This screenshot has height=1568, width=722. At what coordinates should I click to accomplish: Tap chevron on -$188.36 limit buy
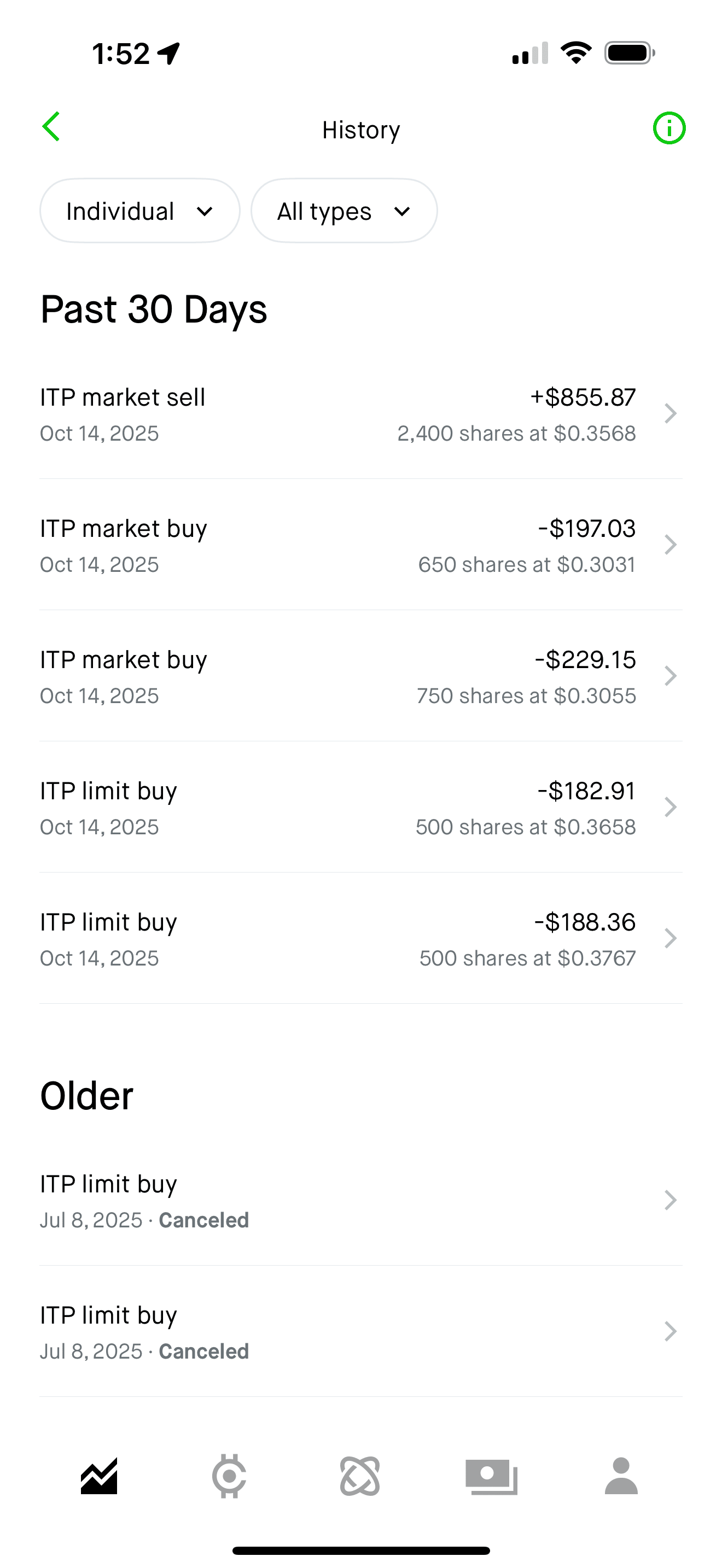670,939
